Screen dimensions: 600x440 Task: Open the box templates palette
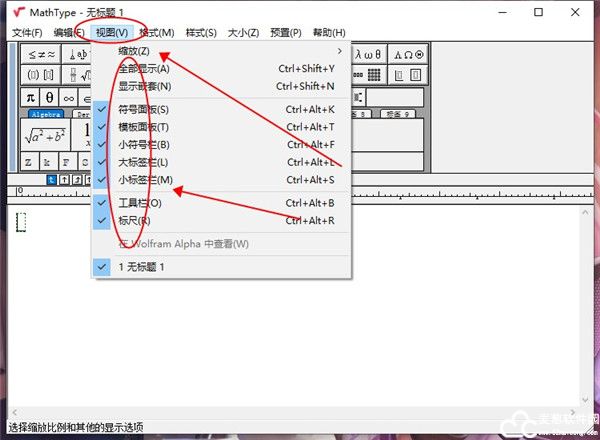[x=408, y=75]
